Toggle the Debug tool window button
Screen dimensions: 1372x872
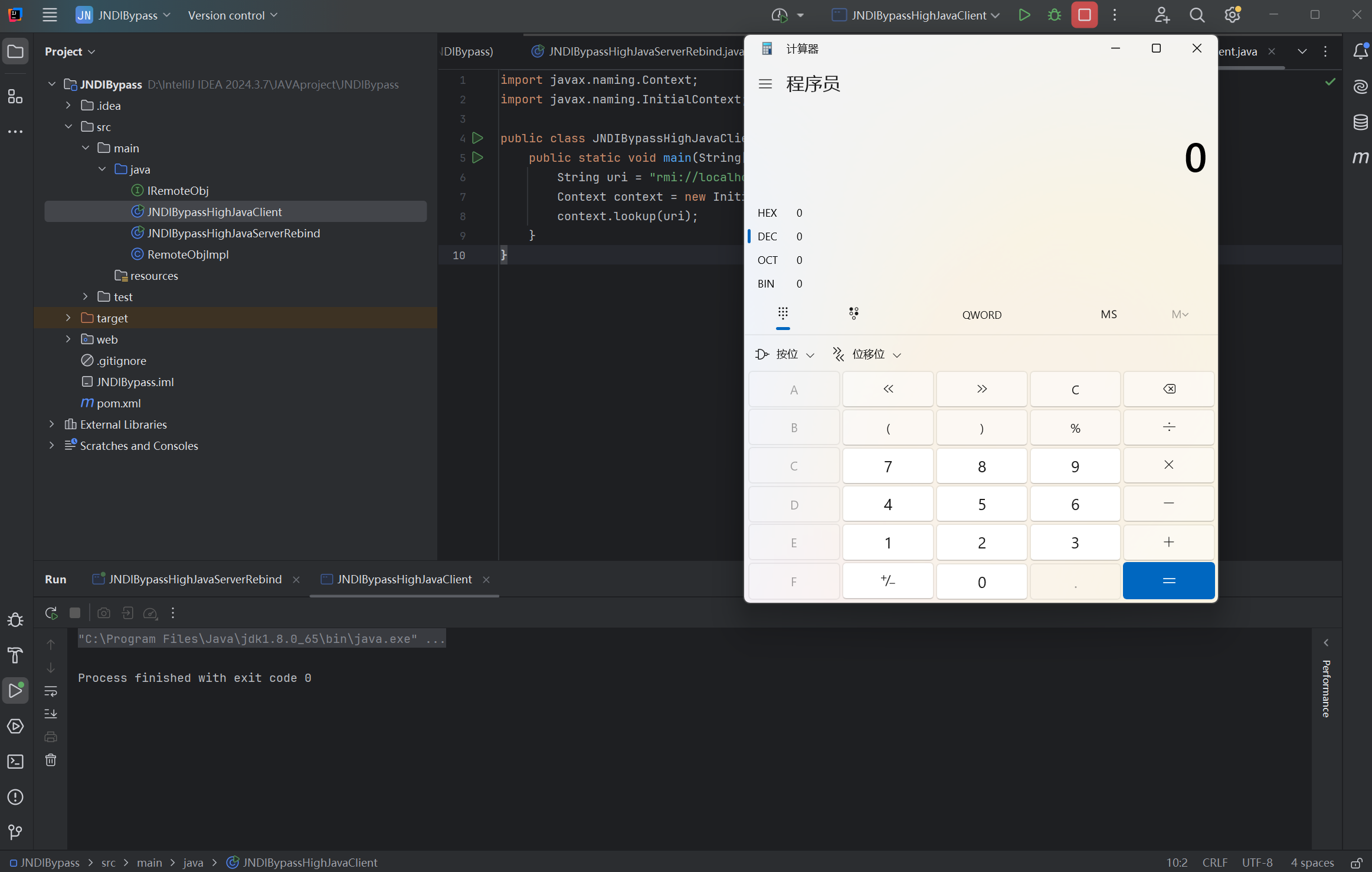click(15, 620)
